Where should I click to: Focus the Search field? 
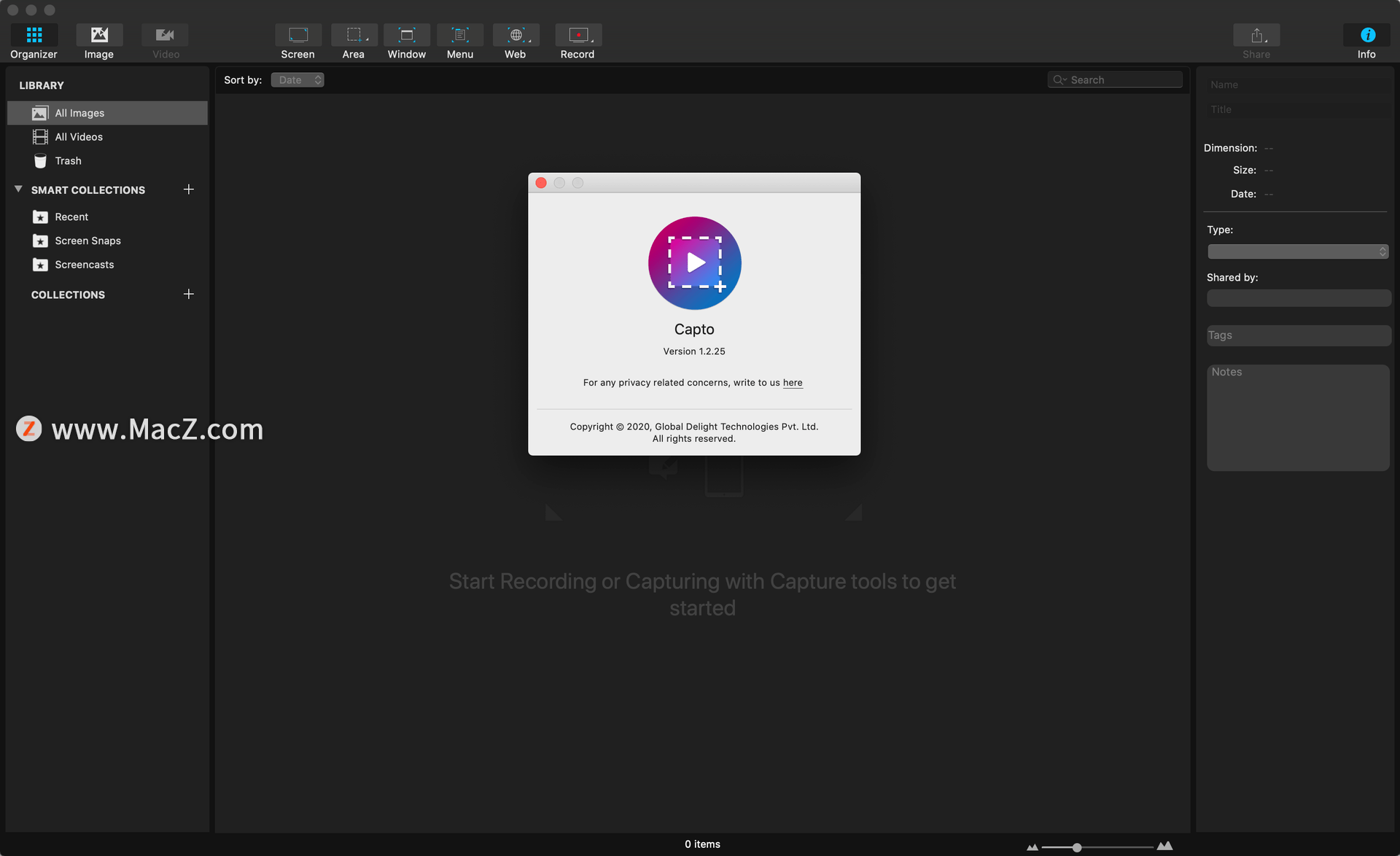[x=1115, y=80]
